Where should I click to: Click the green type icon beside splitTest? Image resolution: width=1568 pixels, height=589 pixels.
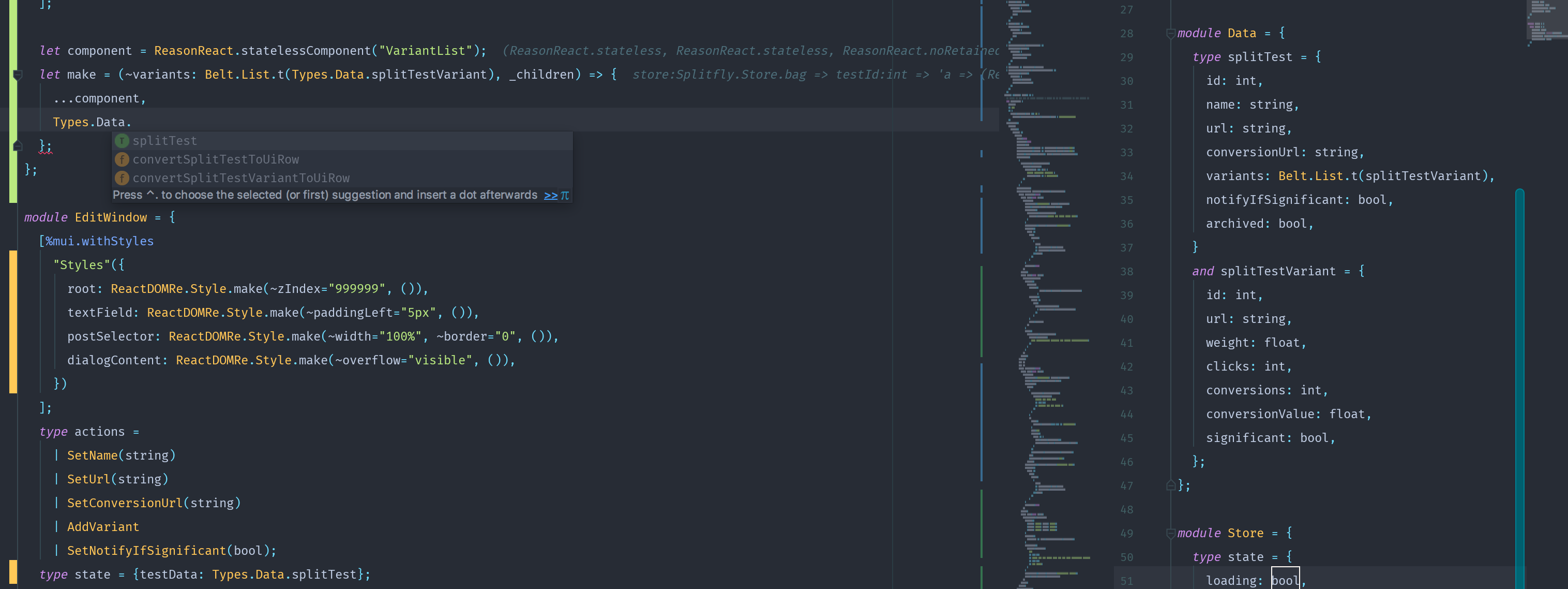122,141
